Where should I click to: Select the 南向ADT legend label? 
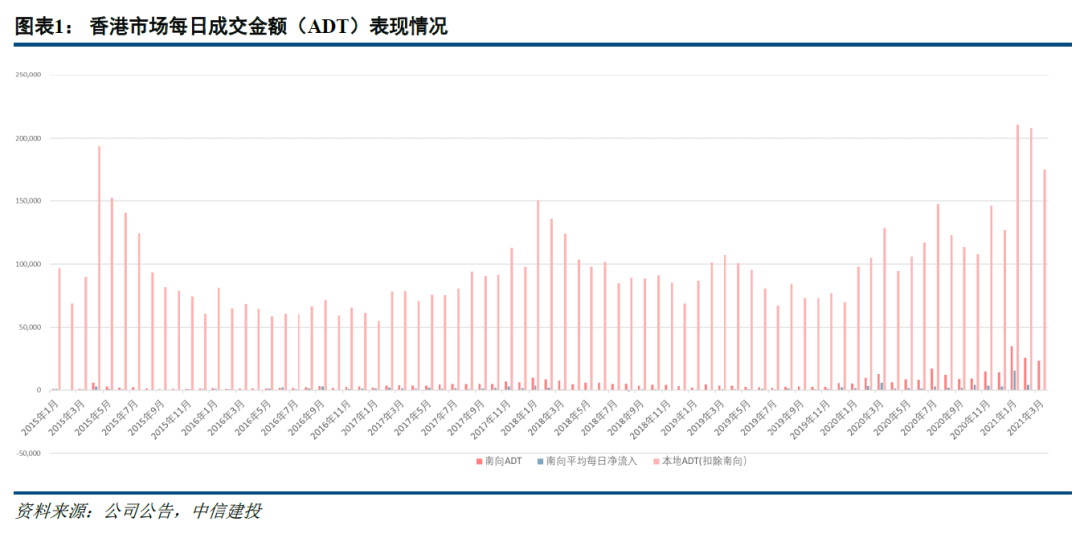(502, 462)
